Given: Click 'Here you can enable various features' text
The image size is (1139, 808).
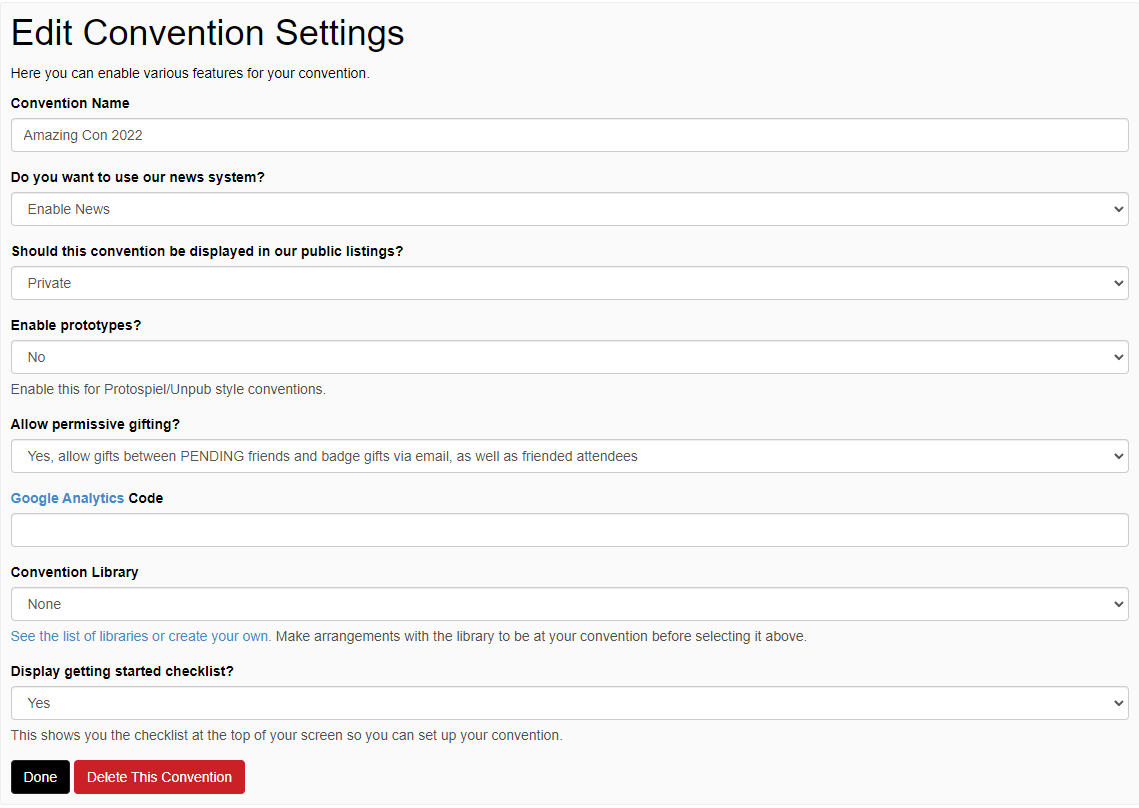Looking at the screenshot, I should click(x=190, y=73).
